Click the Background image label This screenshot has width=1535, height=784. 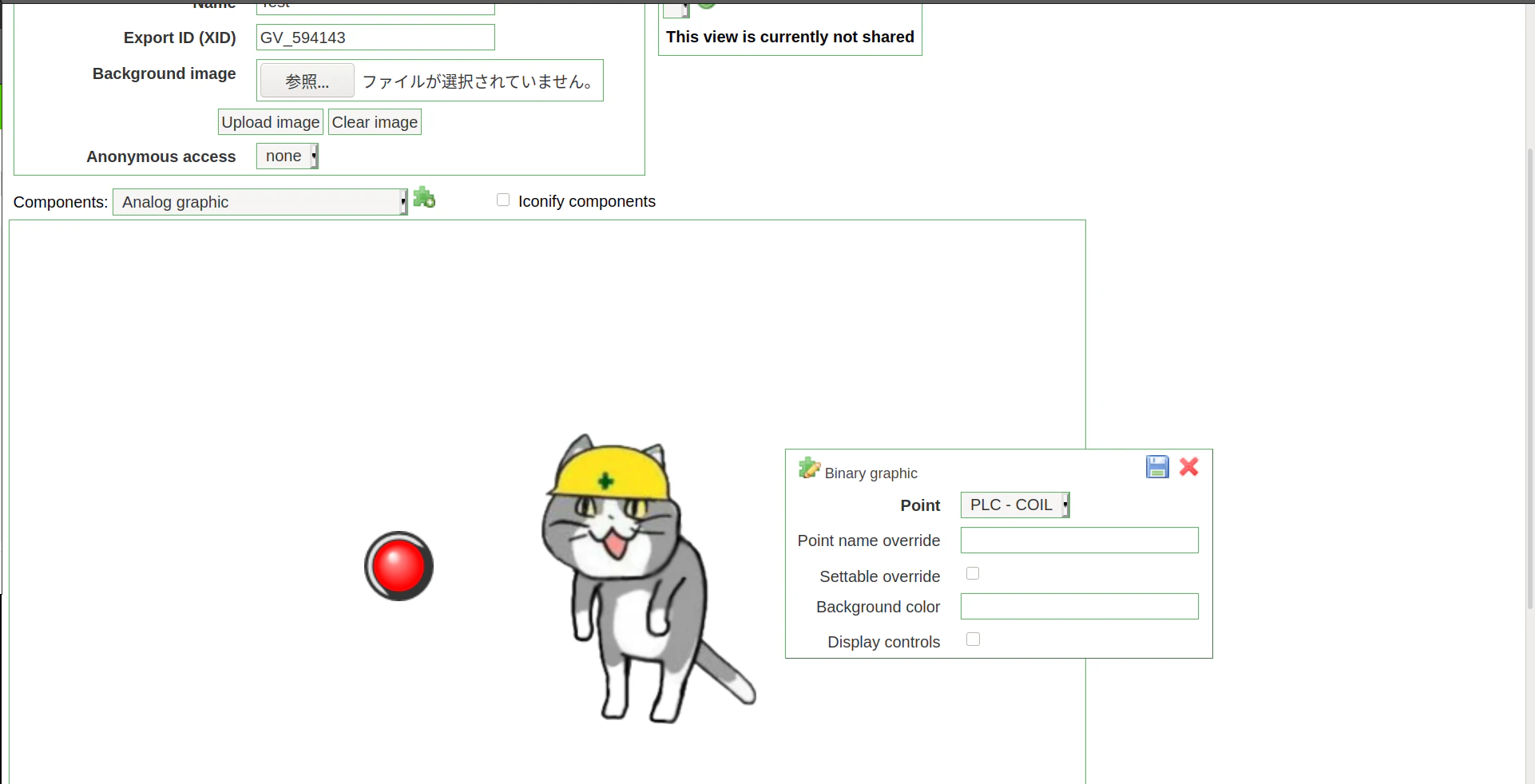point(165,73)
